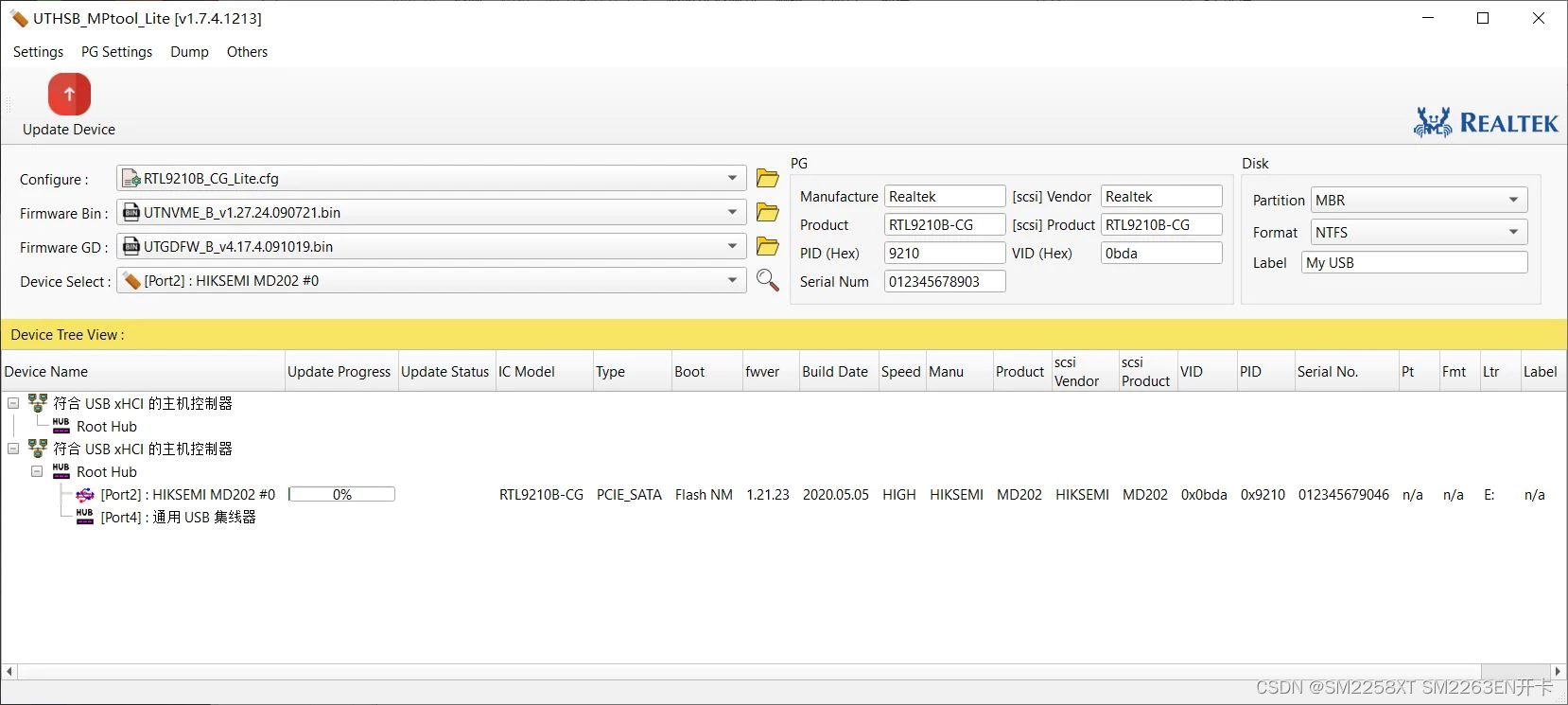Open the Firmware GD dropdown
Viewport: 1568px width, 705px height.
pyautogui.click(x=732, y=246)
